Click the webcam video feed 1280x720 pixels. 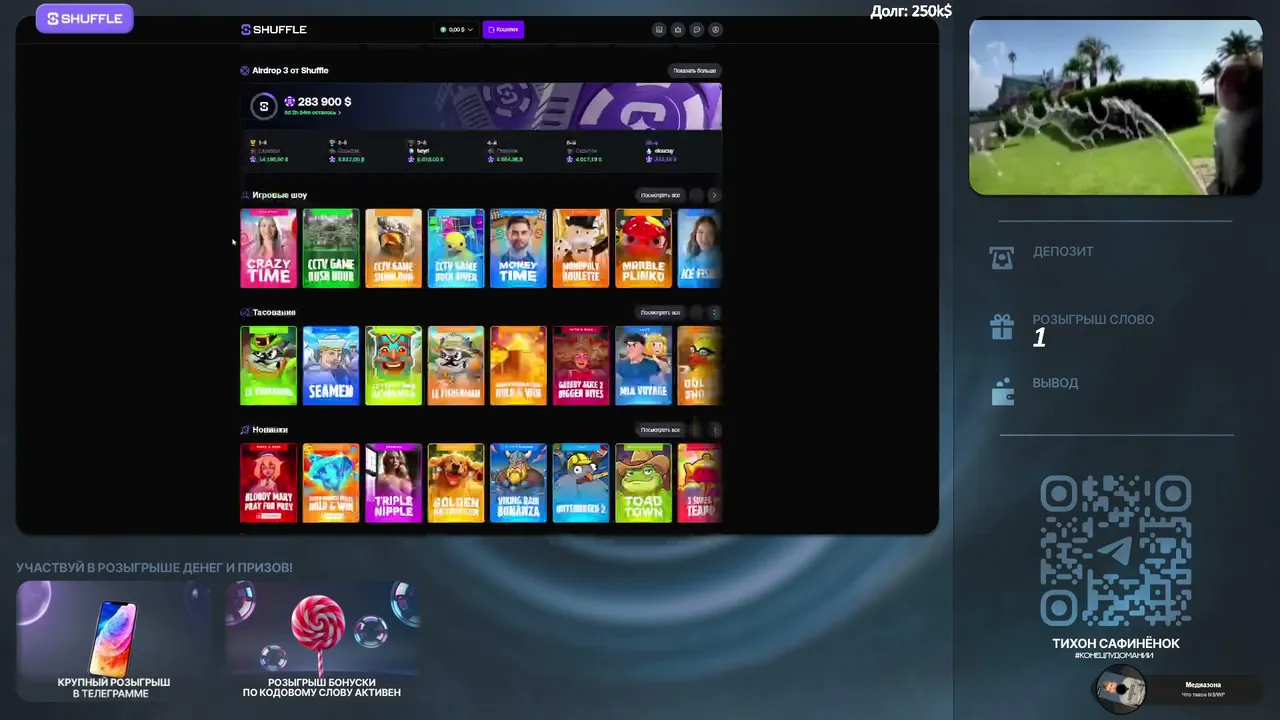(x=1115, y=107)
